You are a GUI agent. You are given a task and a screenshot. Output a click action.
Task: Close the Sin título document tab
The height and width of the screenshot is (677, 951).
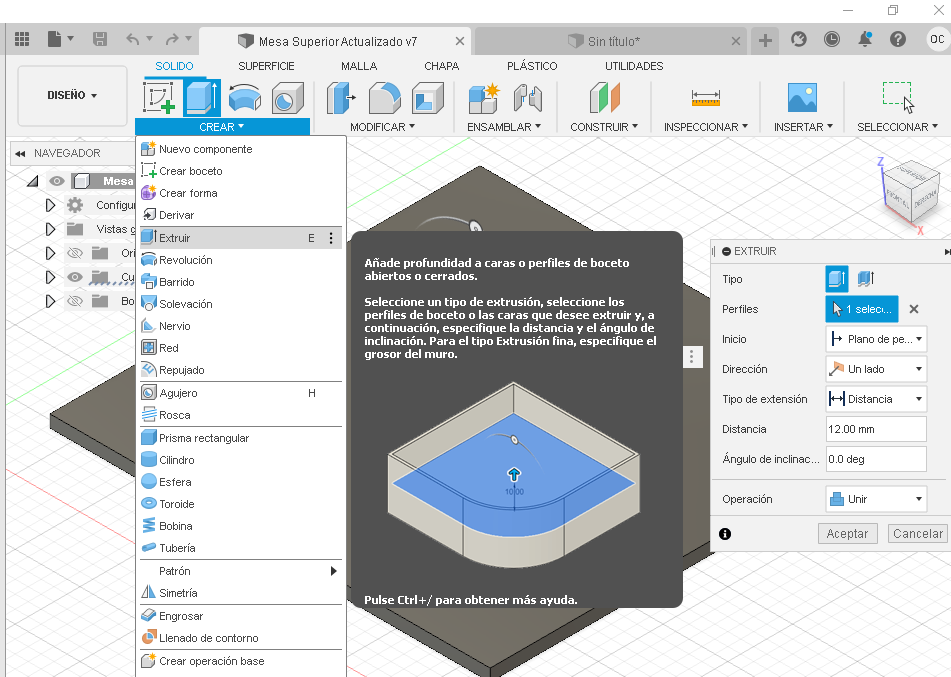click(736, 41)
